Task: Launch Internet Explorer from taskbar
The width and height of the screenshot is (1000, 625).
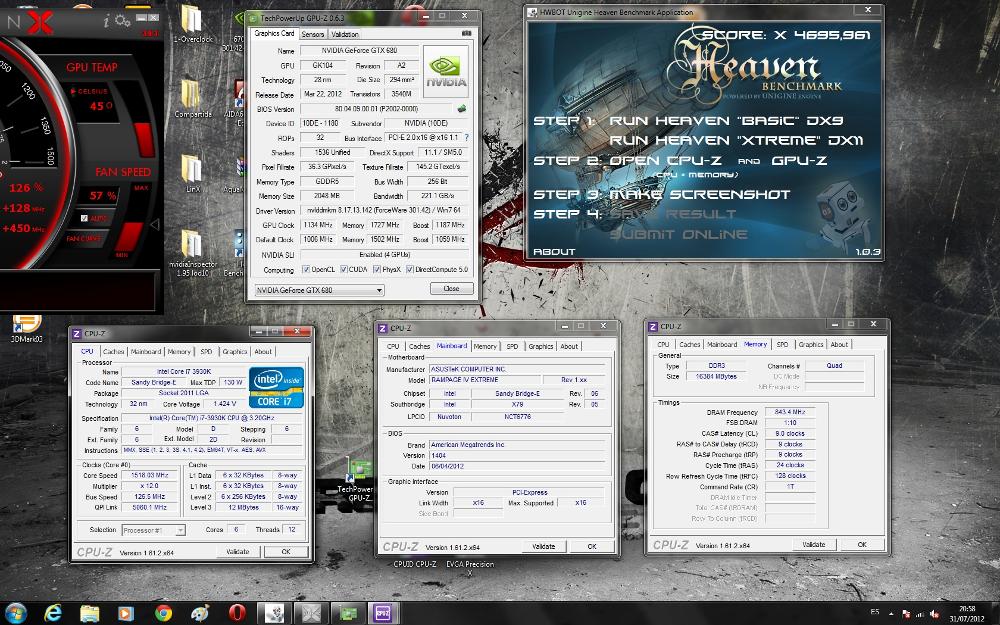Action: point(53,614)
